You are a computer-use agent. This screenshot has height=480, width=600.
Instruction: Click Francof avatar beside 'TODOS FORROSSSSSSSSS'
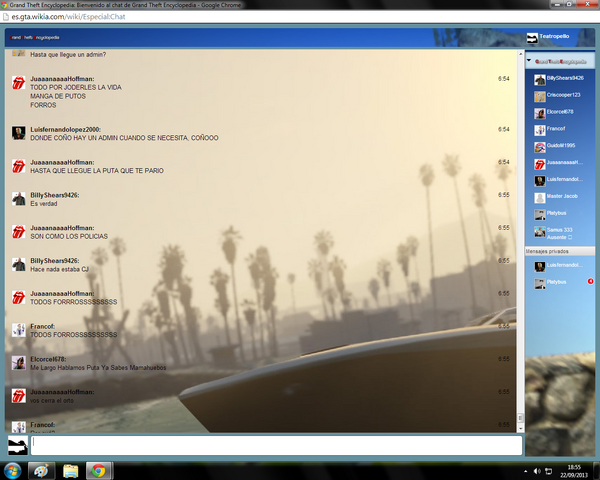coord(18,330)
